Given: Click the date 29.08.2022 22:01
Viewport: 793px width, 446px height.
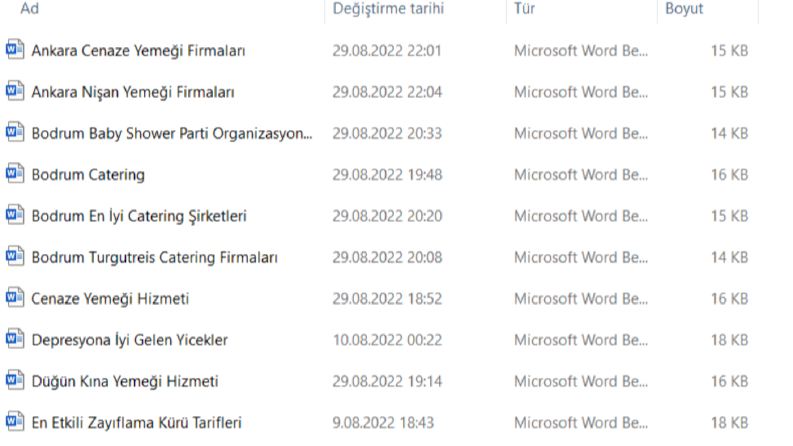Looking at the screenshot, I should coord(387,51).
